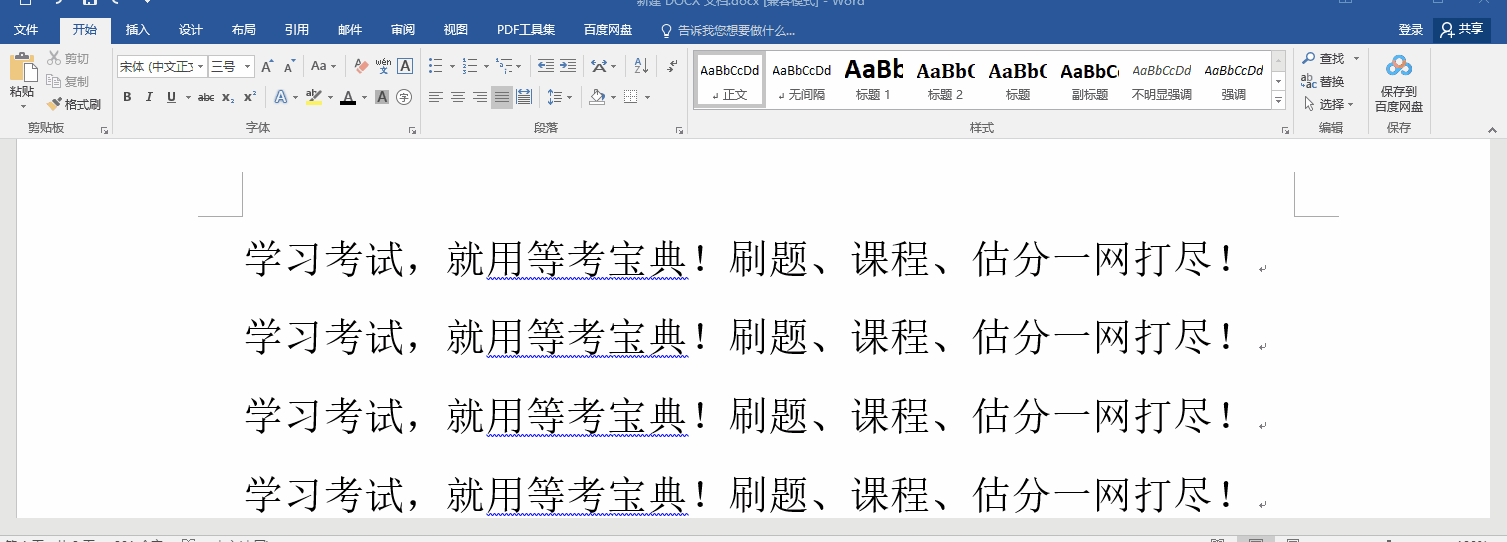Screen dimensions: 1507x542
Task: Open the 百度网盘 ribbon tab
Action: click(x=608, y=30)
